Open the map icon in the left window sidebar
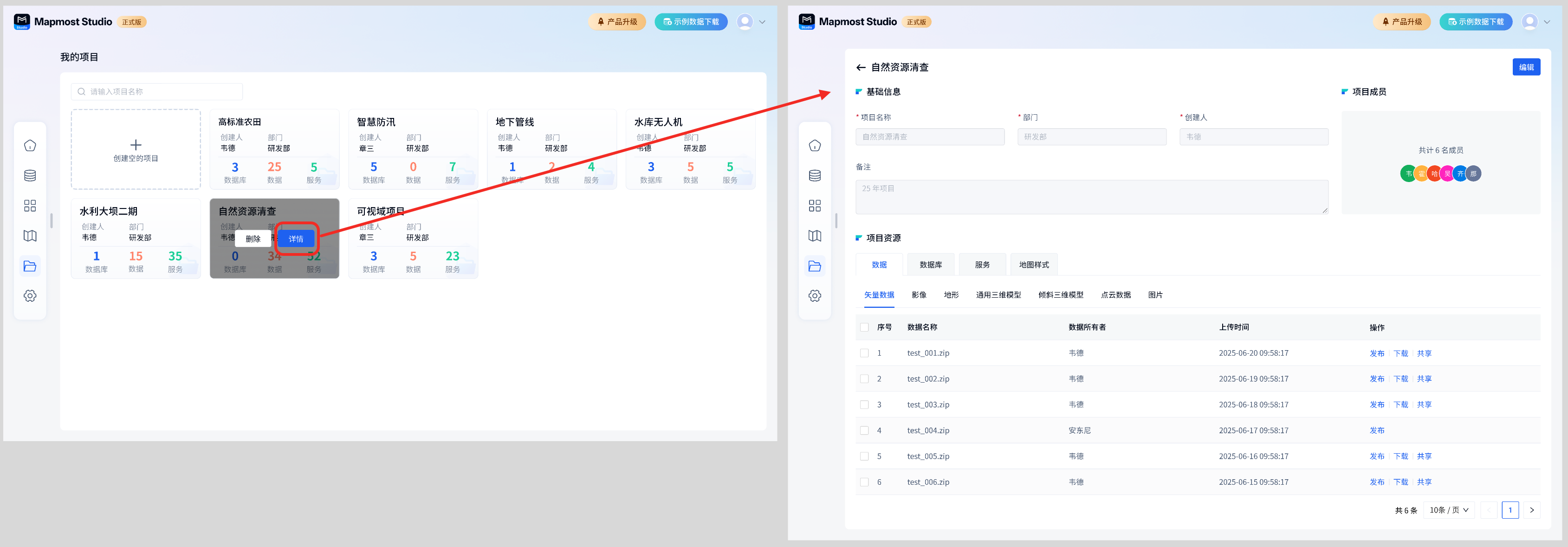Screen dimensions: 1568x547 [x=30, y=236]
